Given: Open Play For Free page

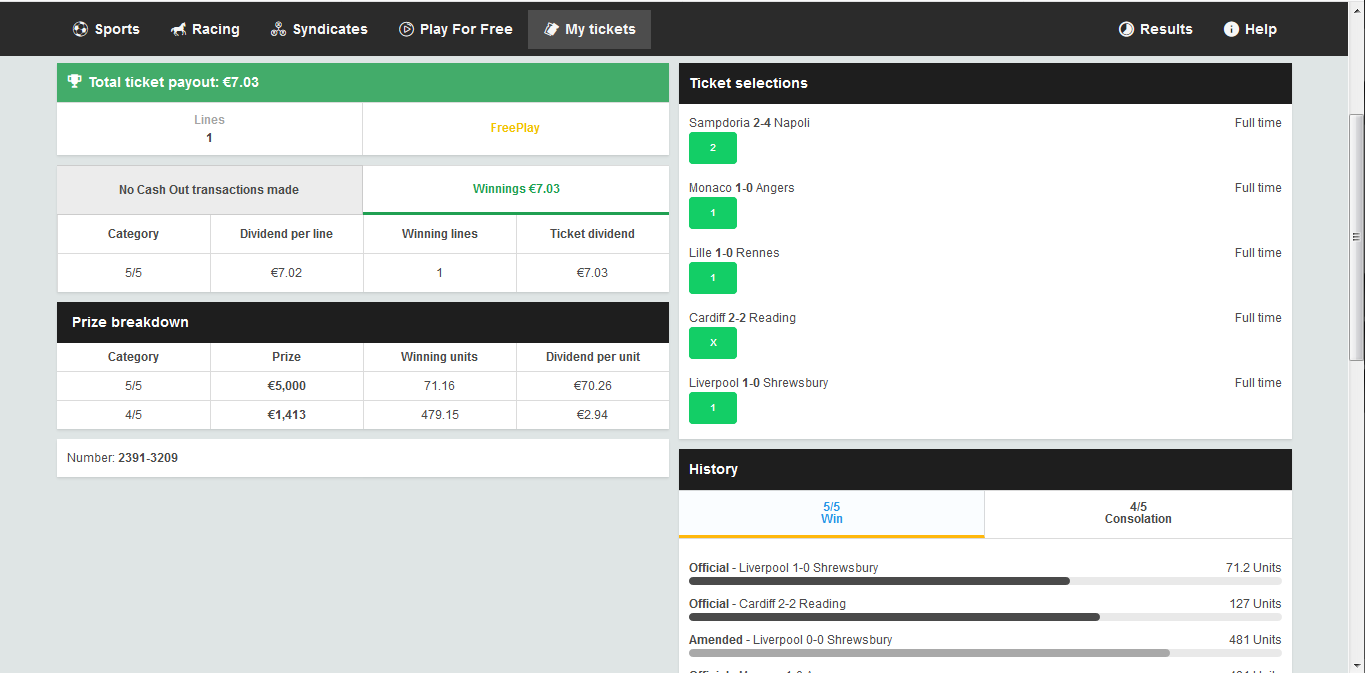Looking at the screenshot, I should 455,29.
